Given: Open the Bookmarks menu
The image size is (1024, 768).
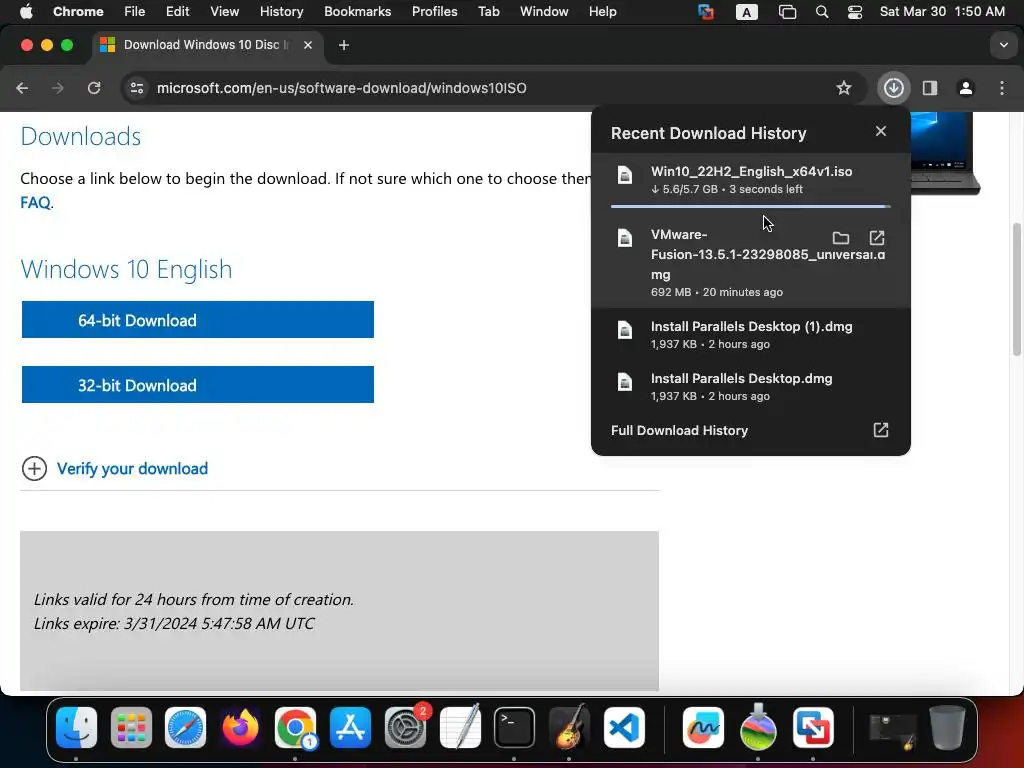Looking at the screenshot, I should [357, 12].
